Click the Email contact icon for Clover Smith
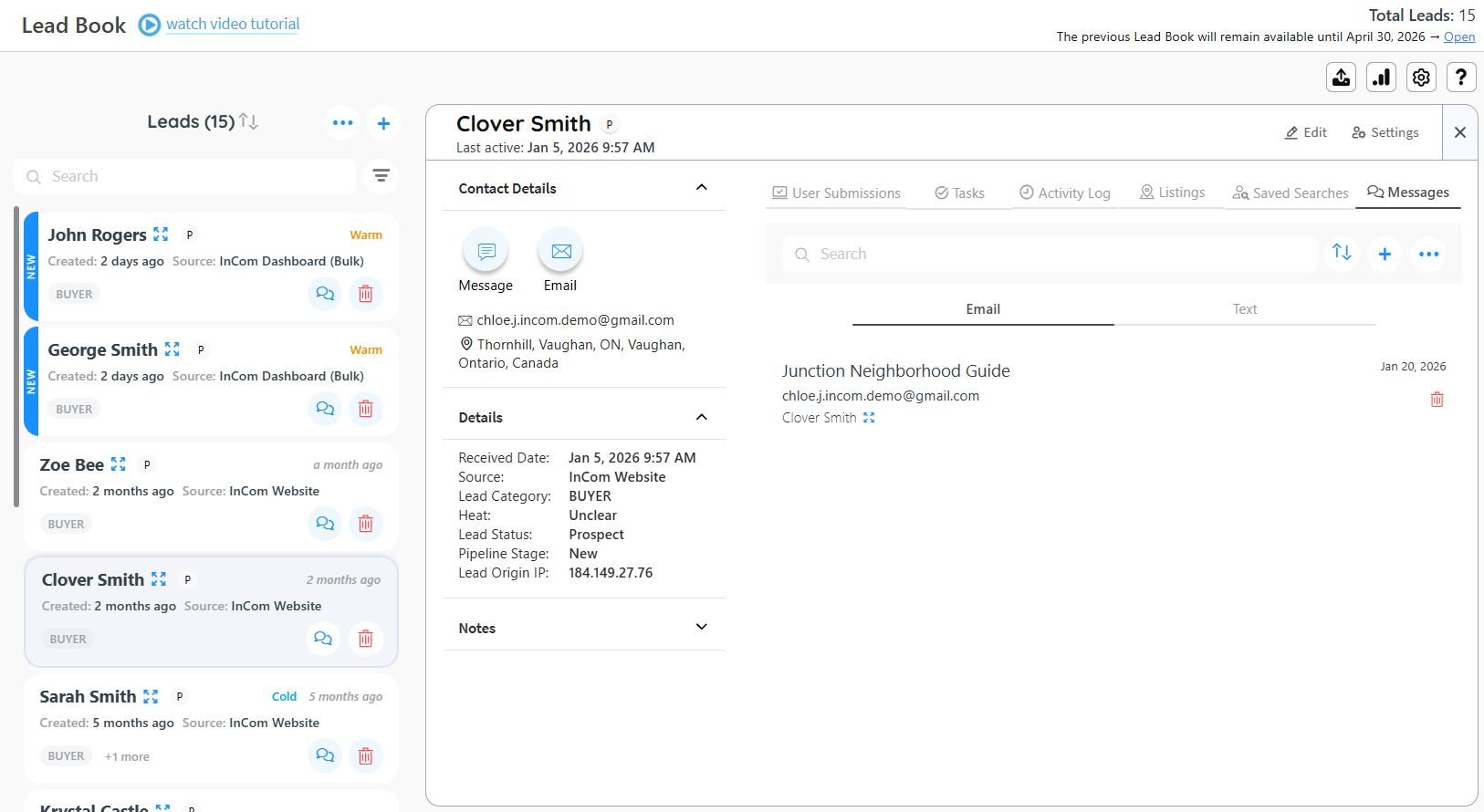The image size is (1484, 812). coord(560,251)
